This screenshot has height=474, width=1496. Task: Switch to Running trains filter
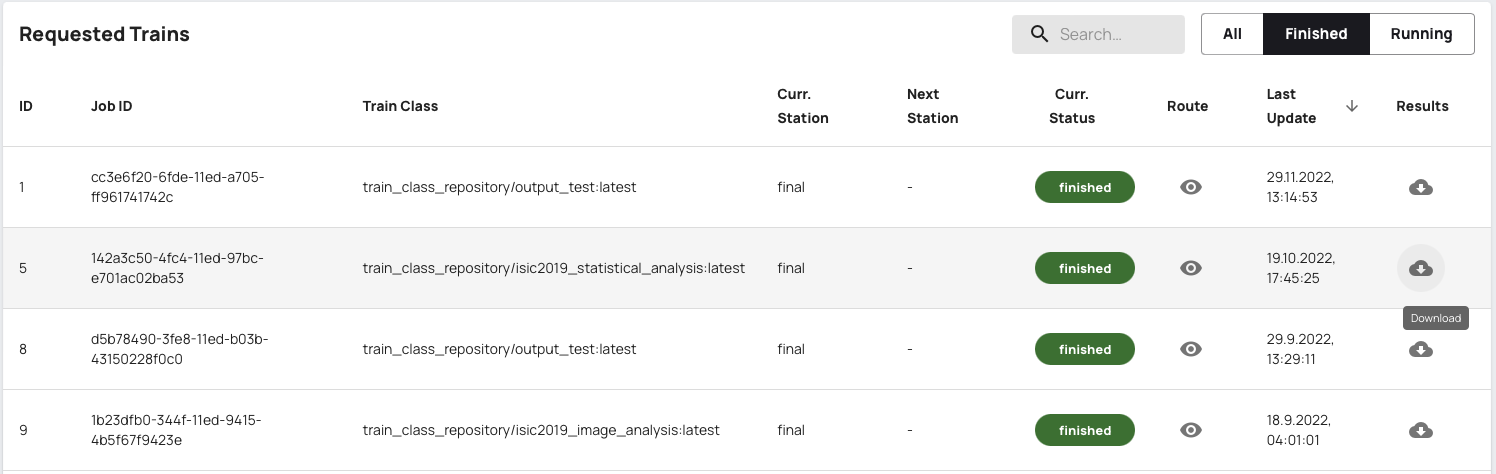coord(1421,34)
